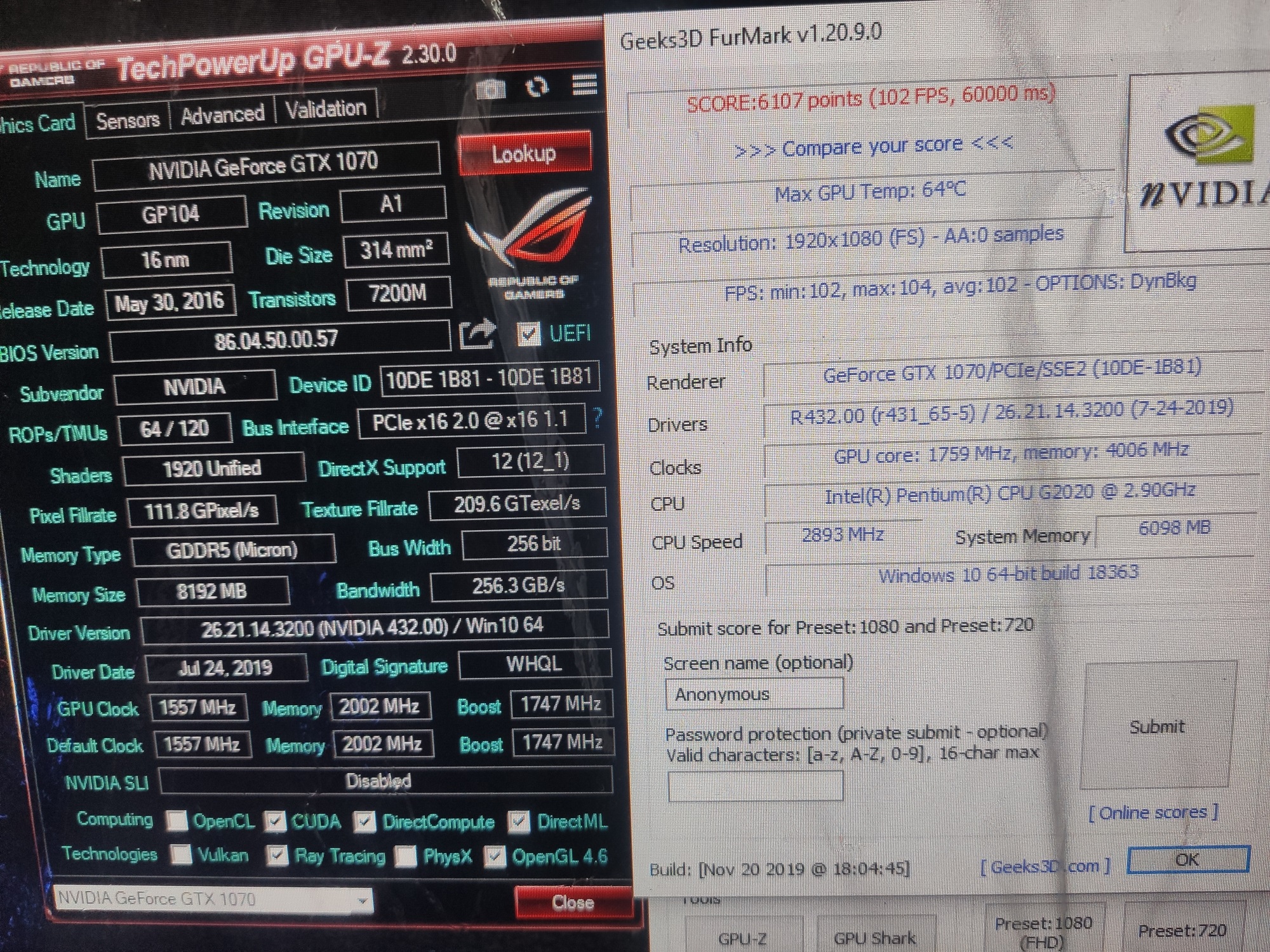Click the Bus Interface question mark
The image size is (1270, 952).
click(x=598, y=418)
